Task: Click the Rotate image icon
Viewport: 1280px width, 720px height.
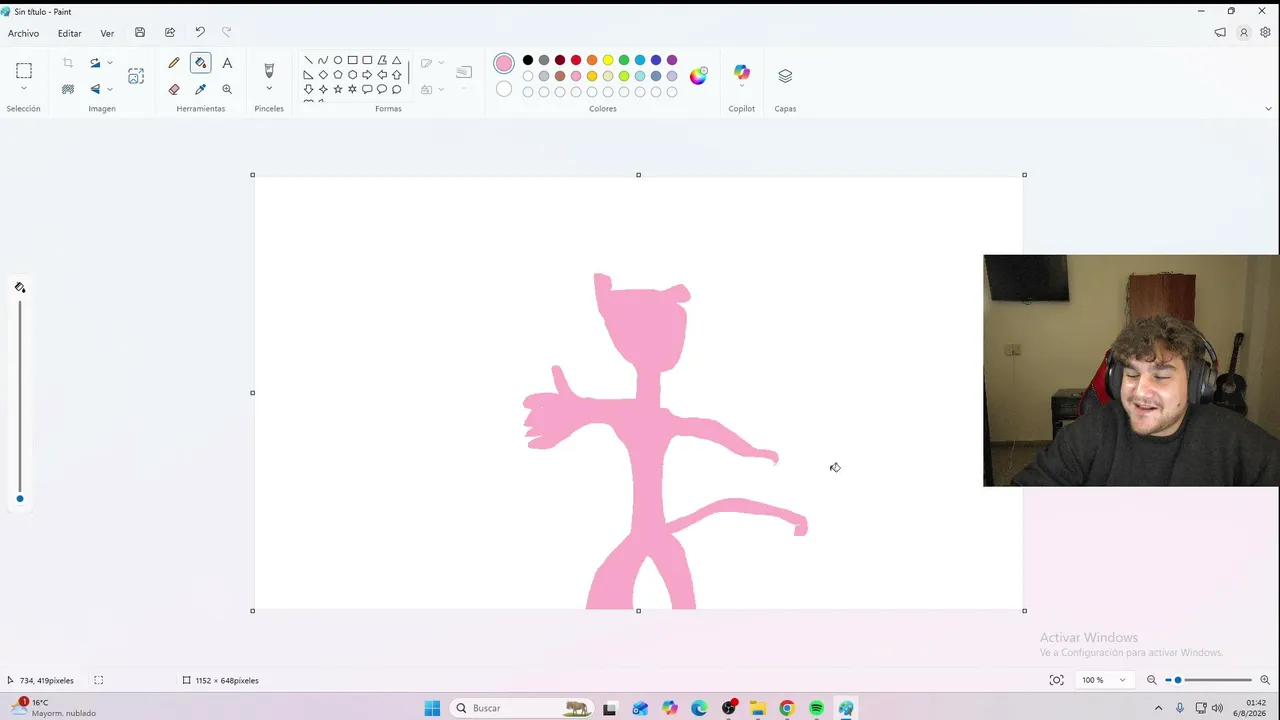Action: 95,63
